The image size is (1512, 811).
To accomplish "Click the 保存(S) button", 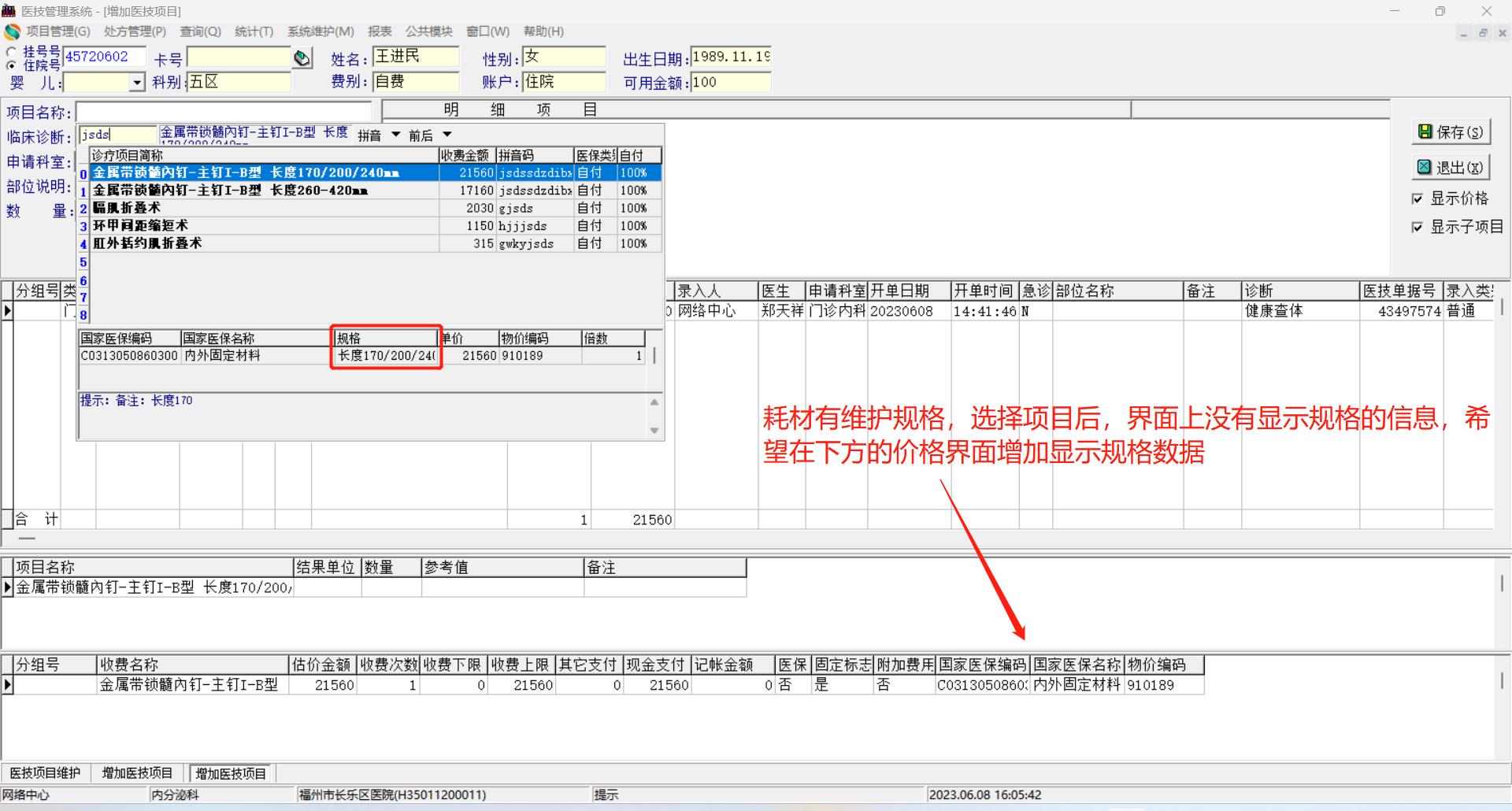I will pyautogui.click(x=1451, y=132).
